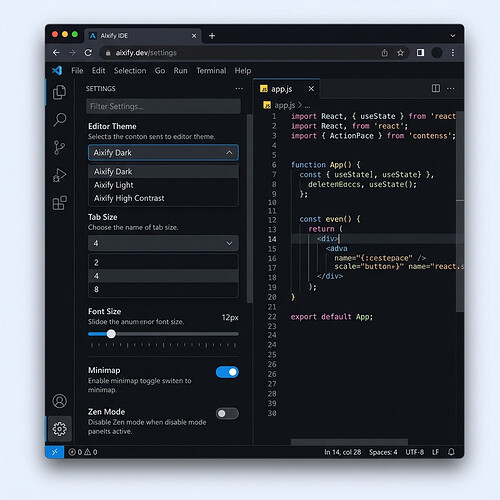Click the browser profile avatar
This screenshot has height=500, width=500.
(437, 53)
